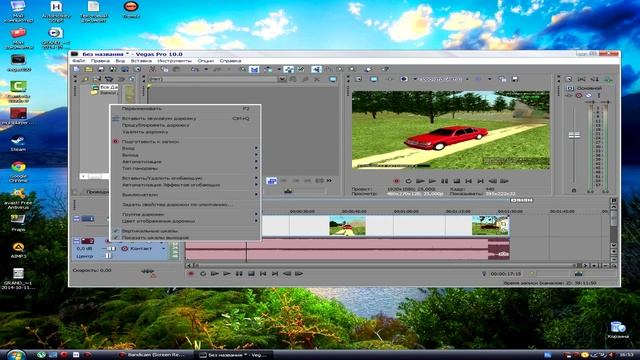Click Play button under the video preview
The width and height of the screenshot is (640, 360).
[432, 181]
